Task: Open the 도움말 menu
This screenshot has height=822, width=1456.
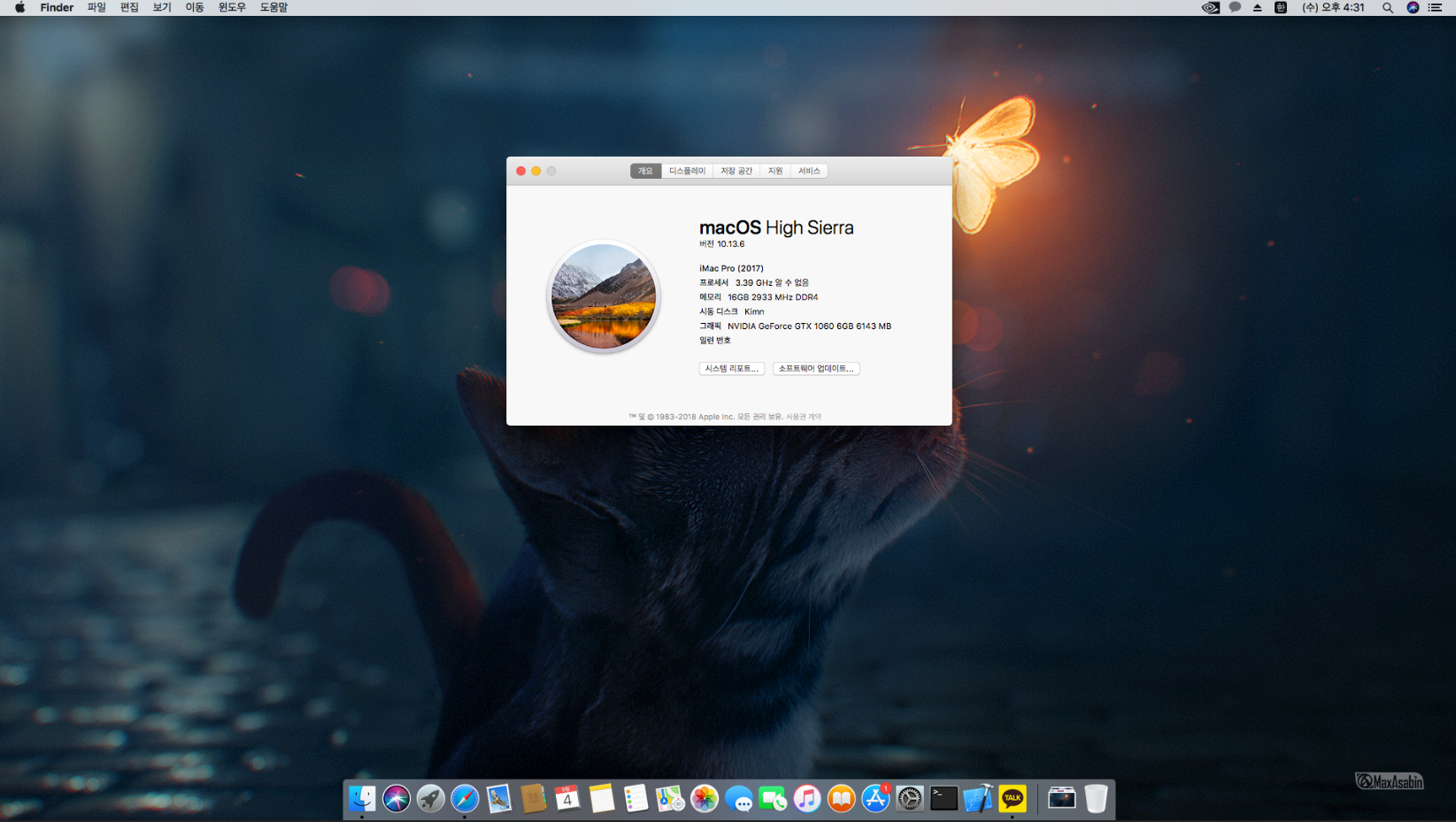Action: 273,7
